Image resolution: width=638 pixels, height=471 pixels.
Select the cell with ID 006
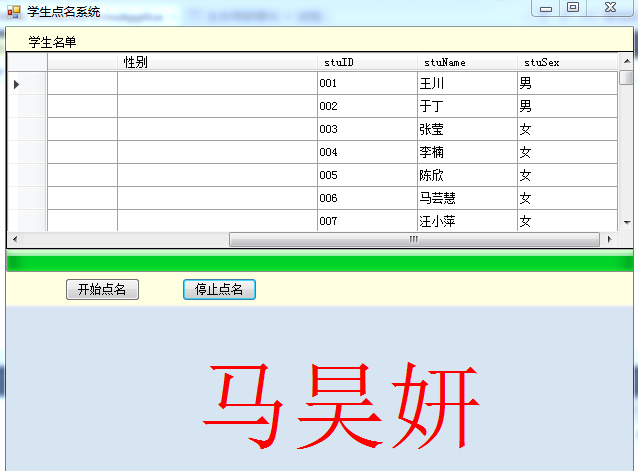pyautogui.click(x=367, y=198)
